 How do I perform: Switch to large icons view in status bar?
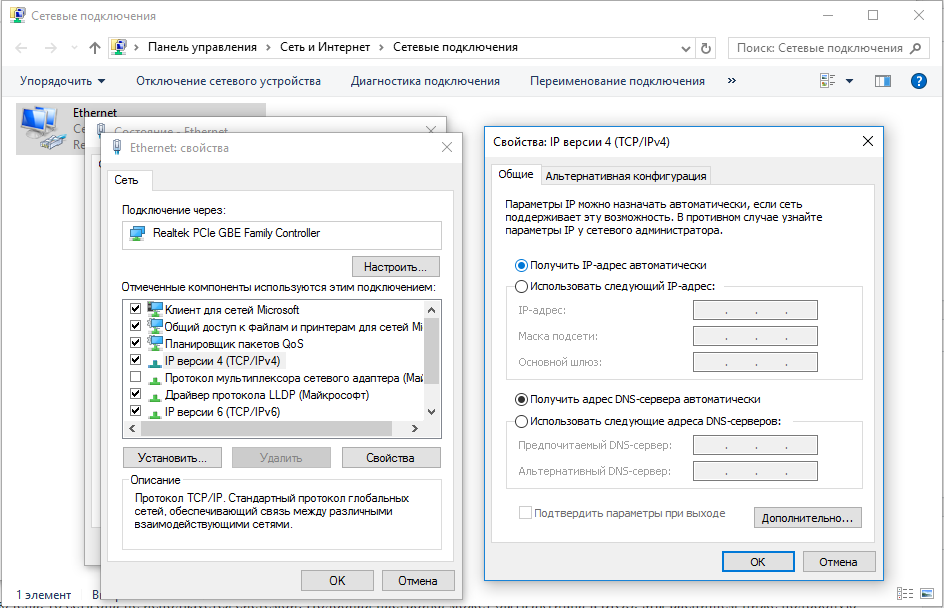tap(927, 594)
